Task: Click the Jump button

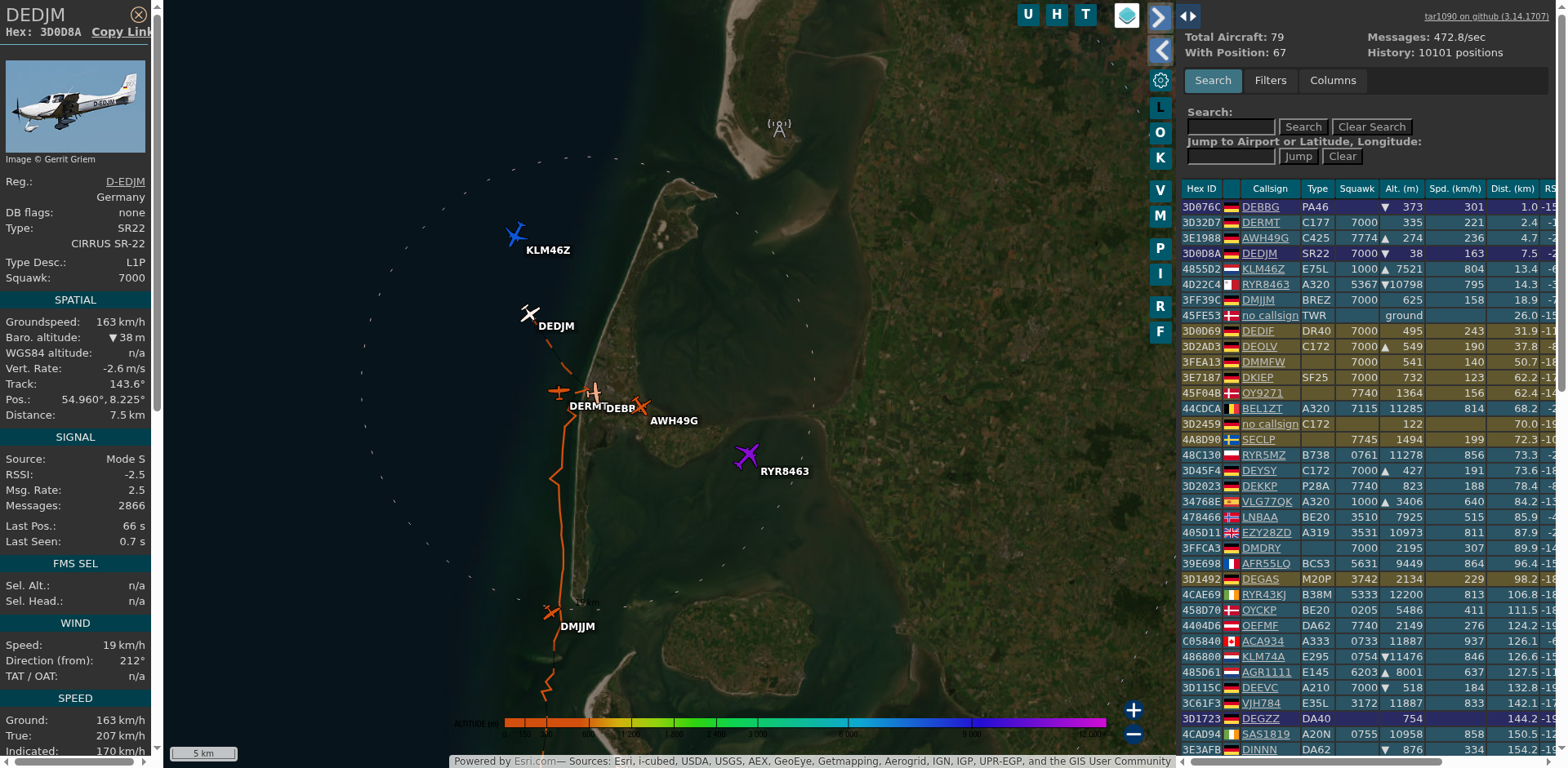Action: click(1298, 157)
